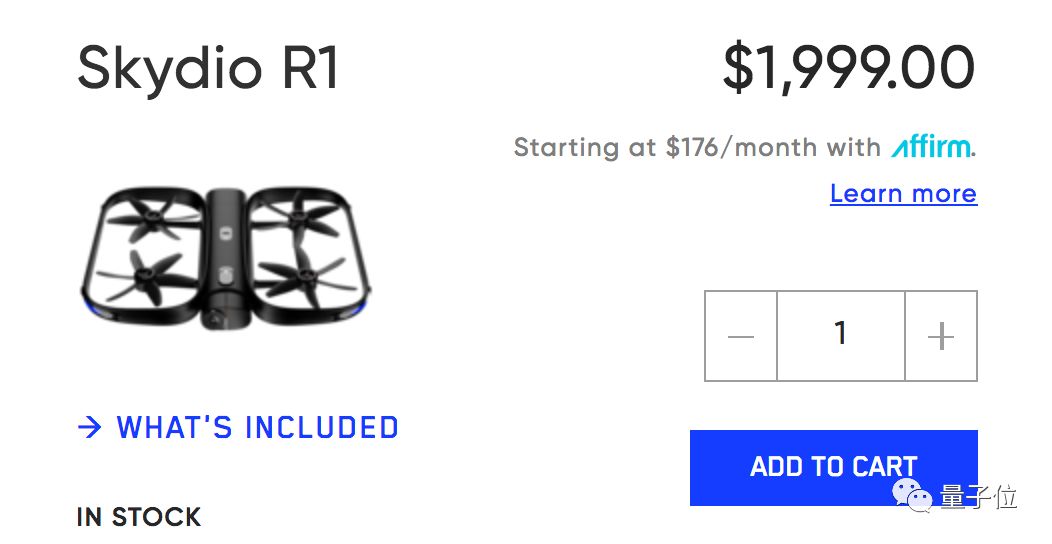This screenshot has width=1052, height=544.
Task: Click the 量子位 watermark text
Action: click(x=978, y=495)
